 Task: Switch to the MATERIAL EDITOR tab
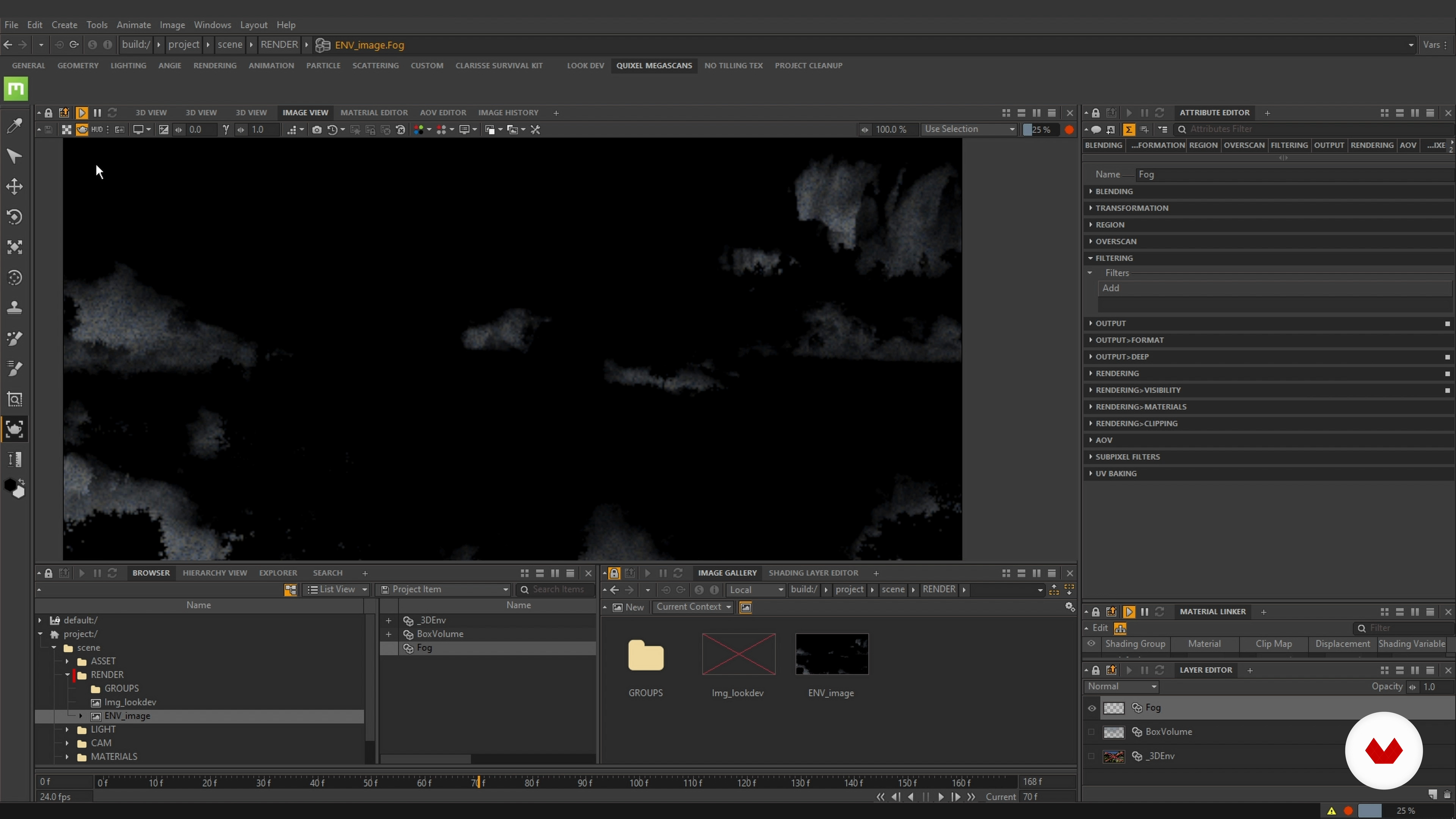click(373, 113)
